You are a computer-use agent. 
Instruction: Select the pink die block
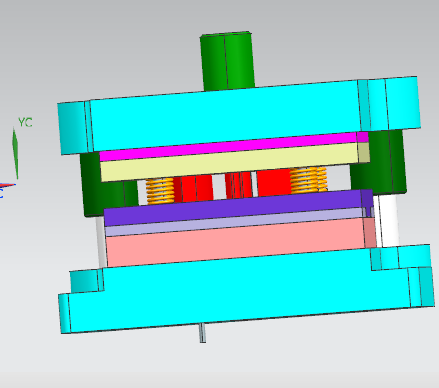(x=240, y=242)
